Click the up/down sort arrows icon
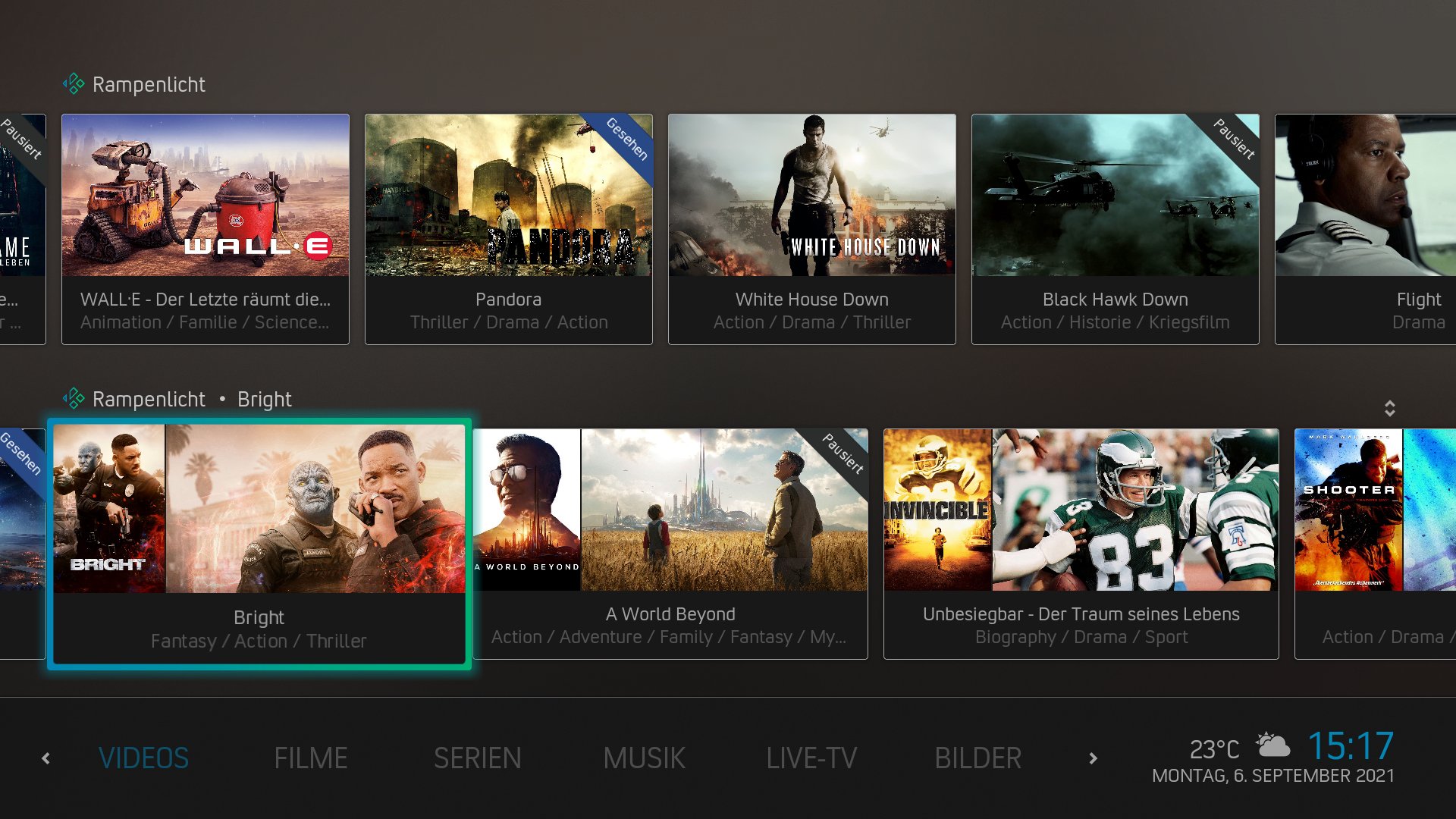Screen dimensions: 1456x819 click(x=1389, y=408)
